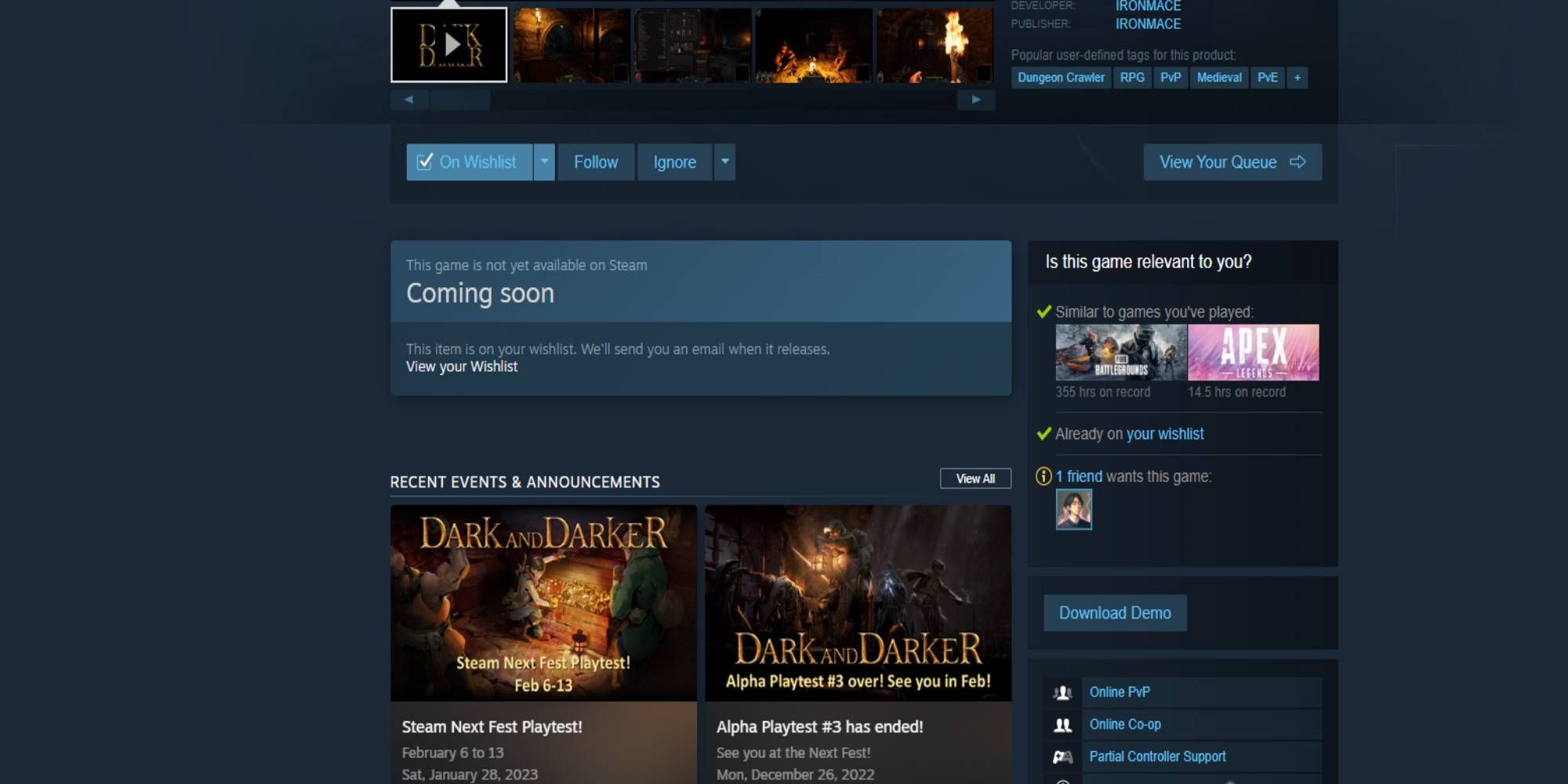
Task: Open the 'your wishlist' link in relevance panel
Action: [x=1165, y=434]
